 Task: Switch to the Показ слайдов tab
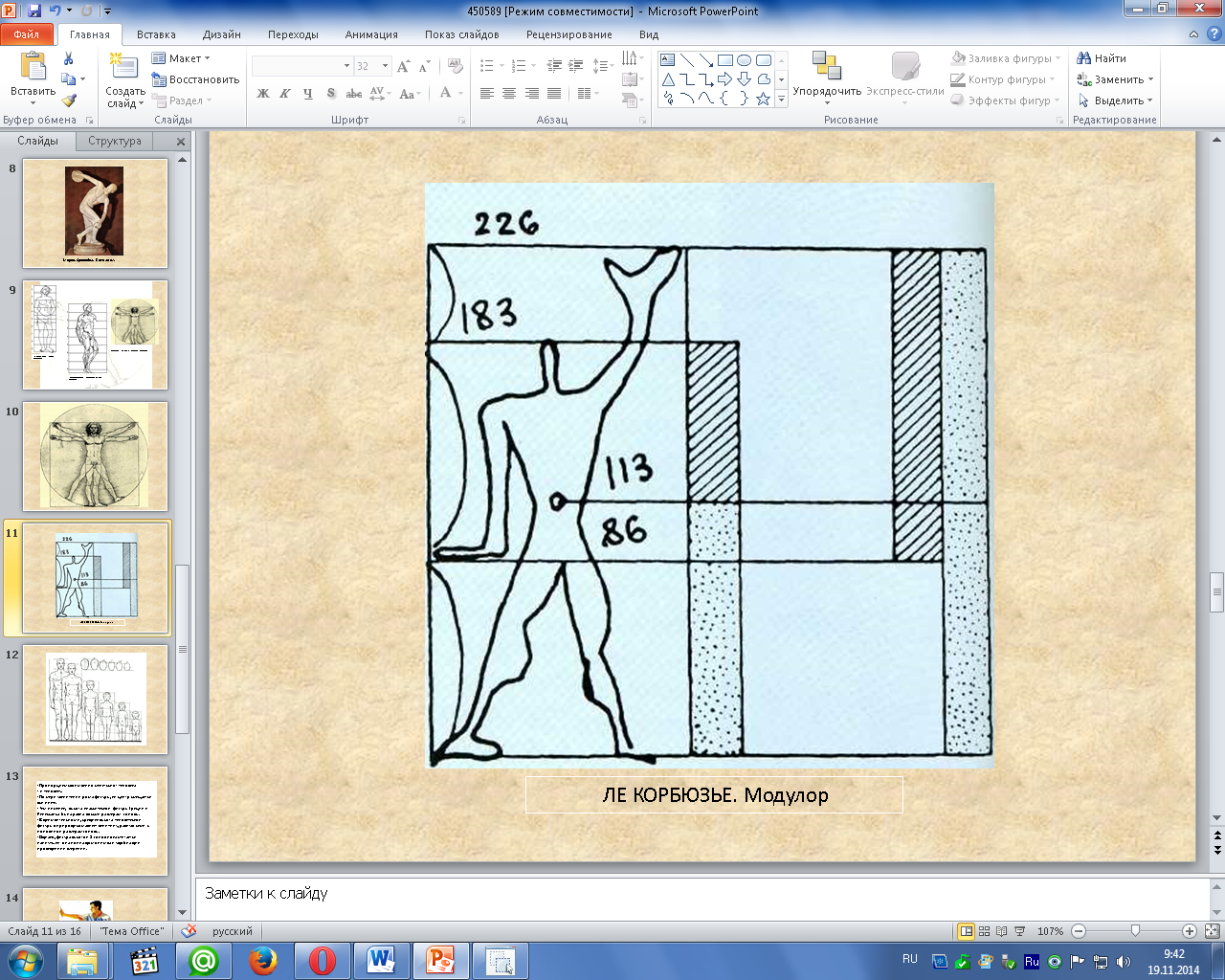coord(462,34)
